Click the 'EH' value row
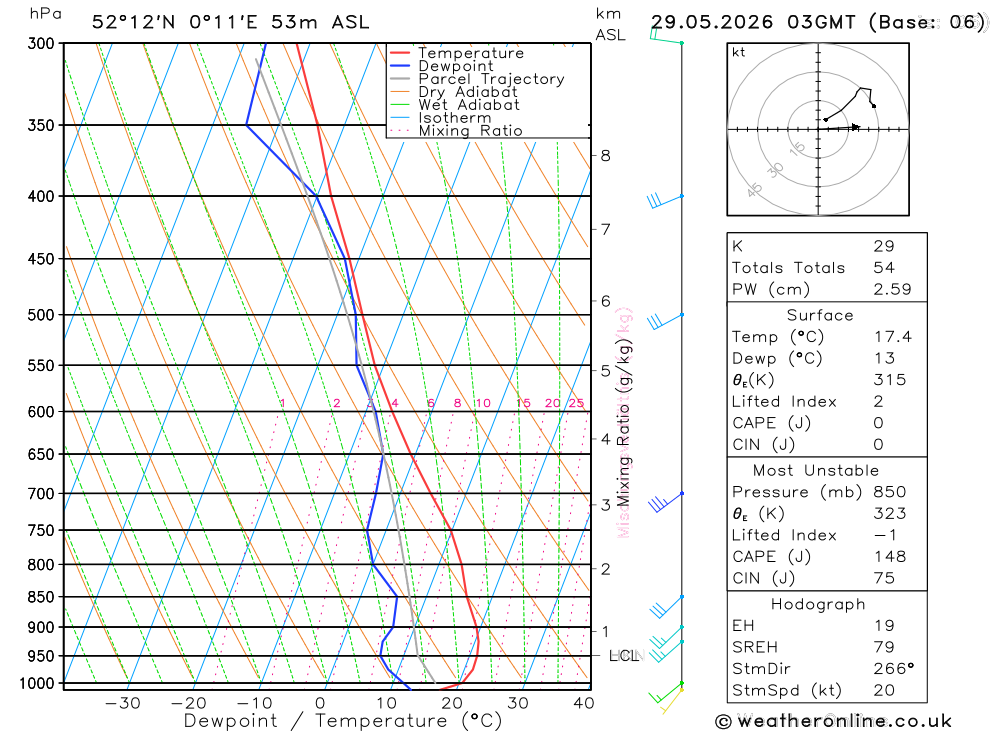 tap(827, 626)
